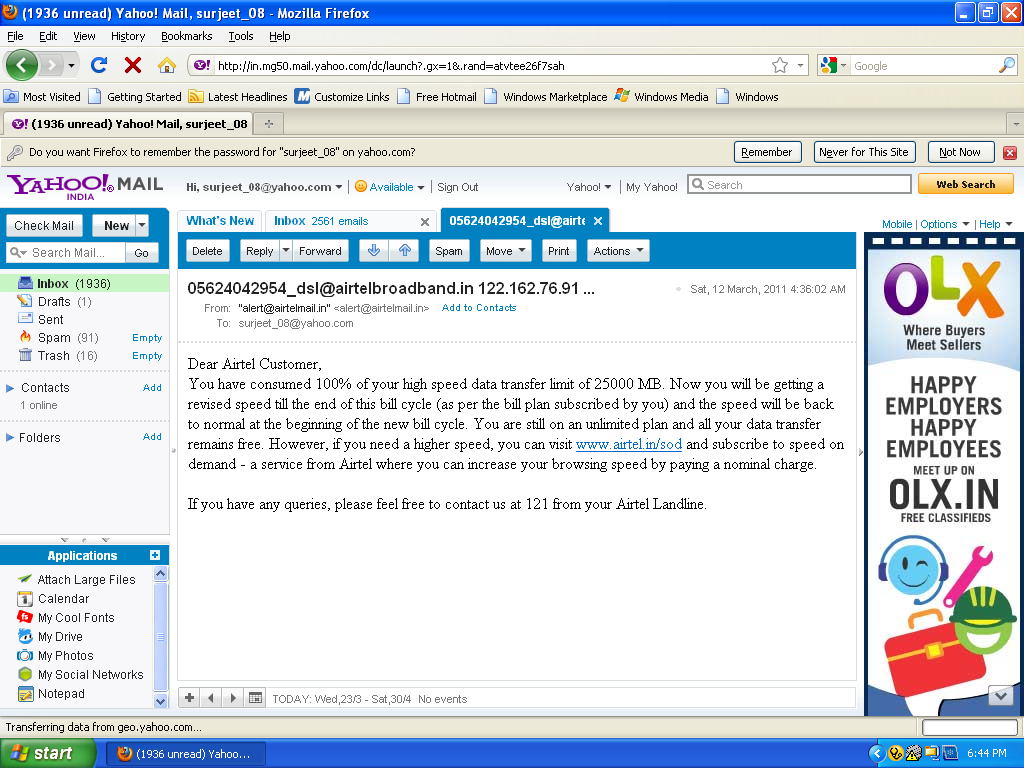Open the Bookmarks menu
The image size is (1024, 768).
[187, 36]
